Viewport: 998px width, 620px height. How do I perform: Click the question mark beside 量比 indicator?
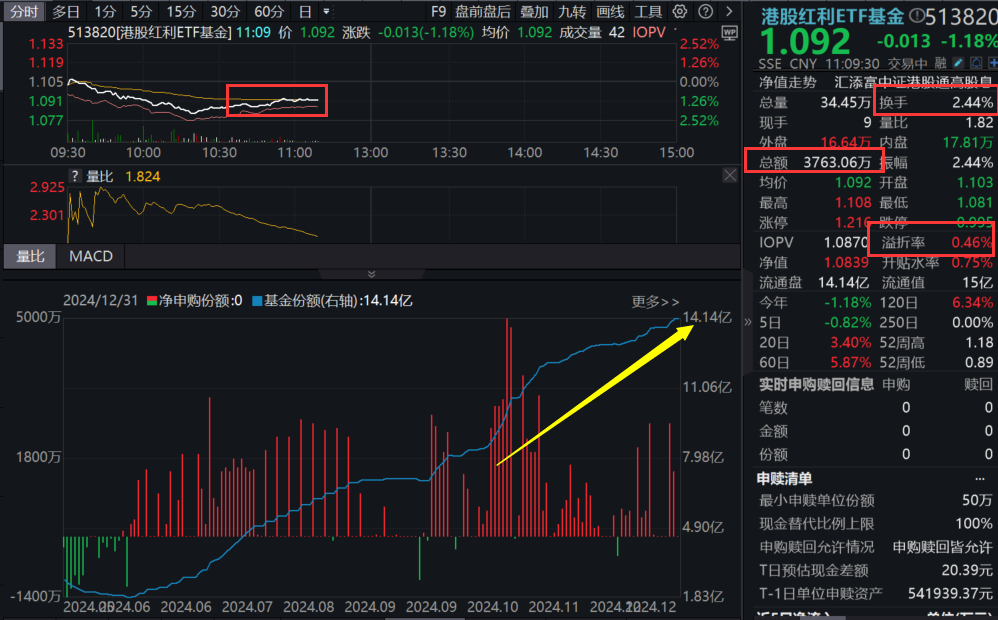[75, 177]
